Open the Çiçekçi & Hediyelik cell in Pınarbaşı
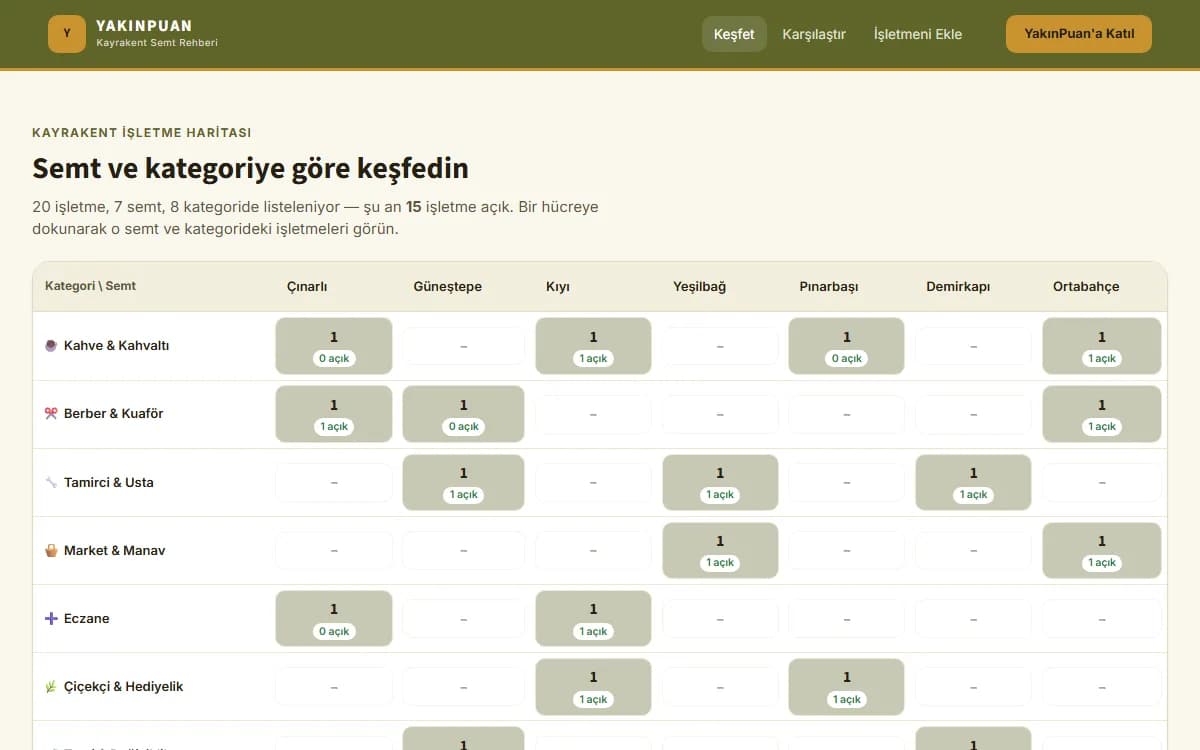 click(x=847, y=686)
